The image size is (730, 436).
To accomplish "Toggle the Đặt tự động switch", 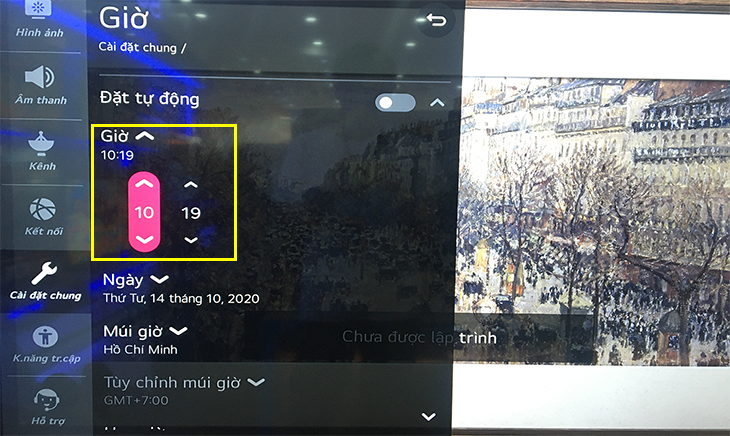I will pos(395,103).
